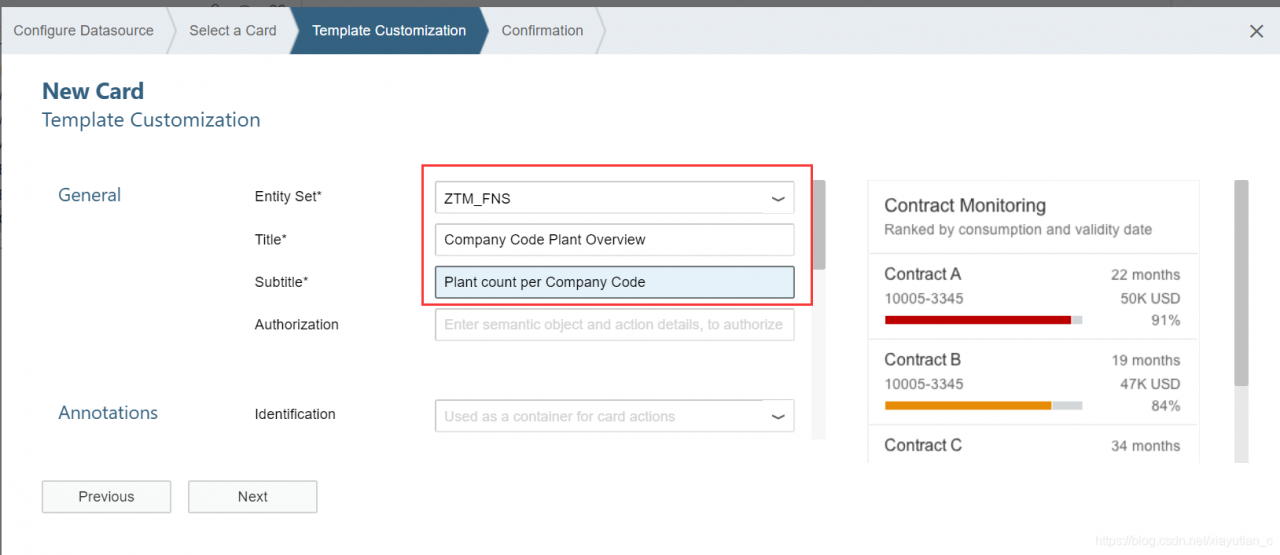The height and width of the screenshot is (555, 1280).
Task: Go to Configure Datasource step
Action: click(x=83, y=31)
